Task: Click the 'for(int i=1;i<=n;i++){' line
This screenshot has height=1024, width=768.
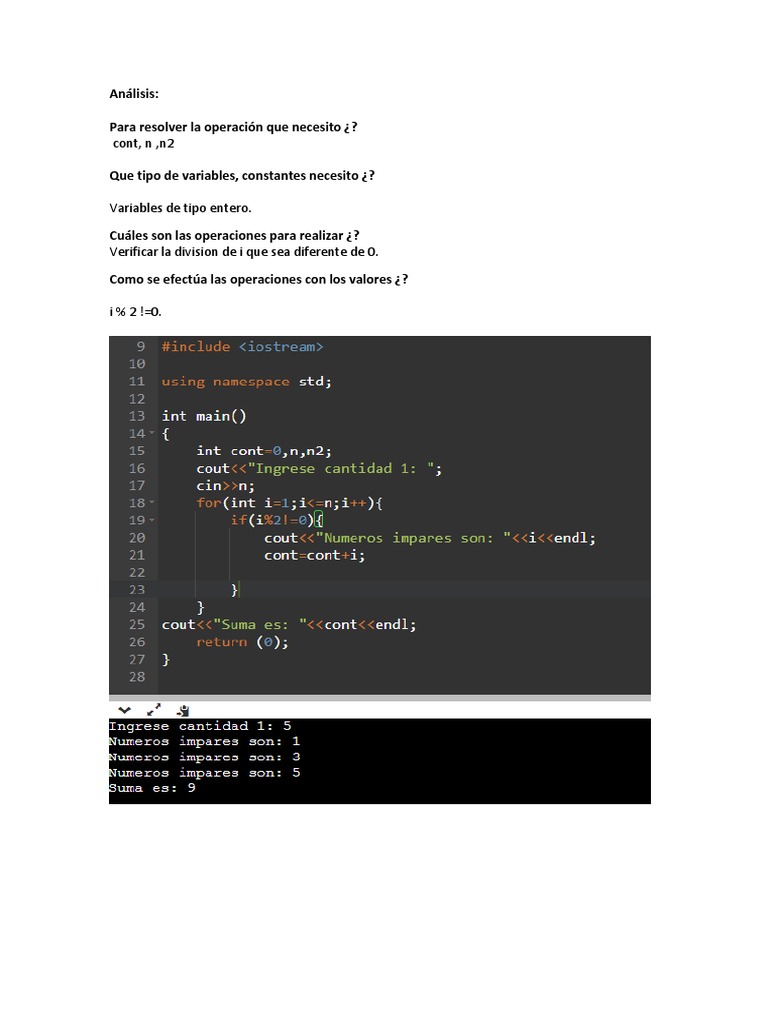Action: (x=289, y=503)
